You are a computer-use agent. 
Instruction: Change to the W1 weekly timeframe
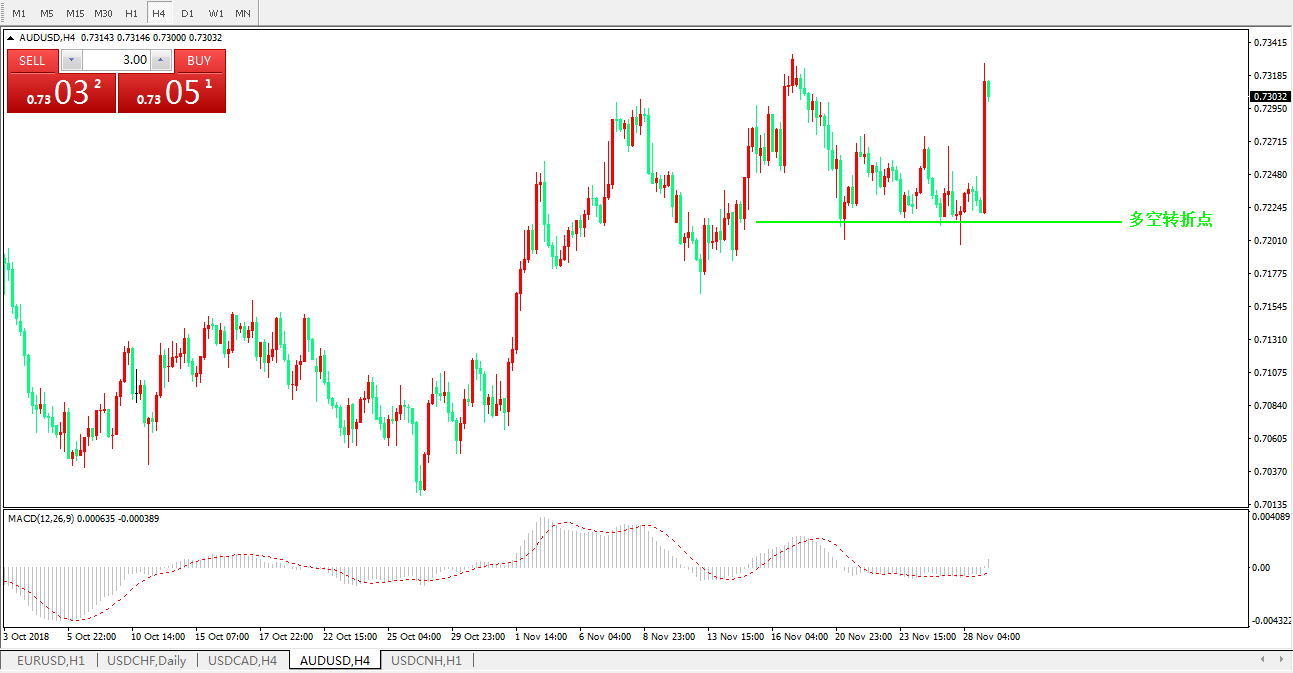(215, 13)
